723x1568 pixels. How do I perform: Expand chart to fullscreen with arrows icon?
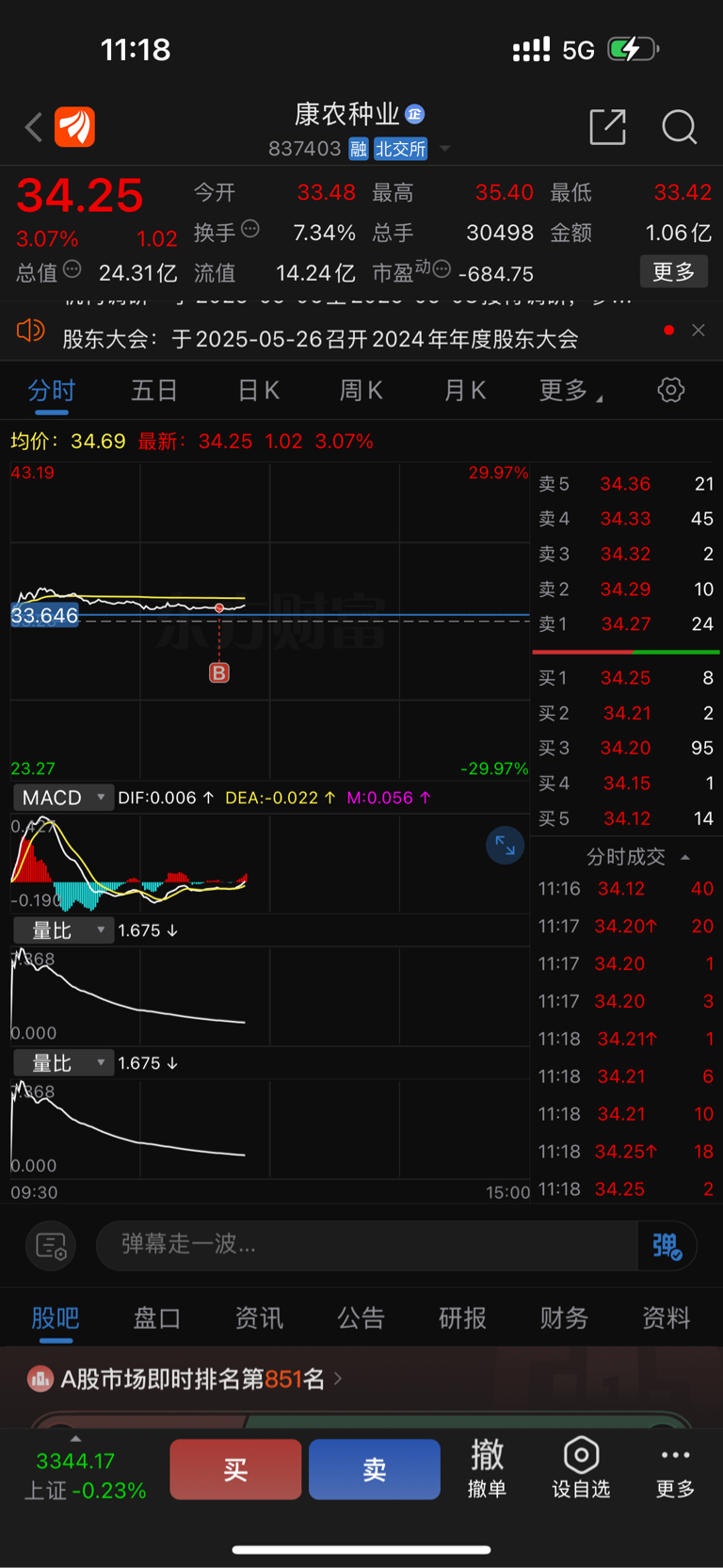pyautogui.click(x=505, y=846)
